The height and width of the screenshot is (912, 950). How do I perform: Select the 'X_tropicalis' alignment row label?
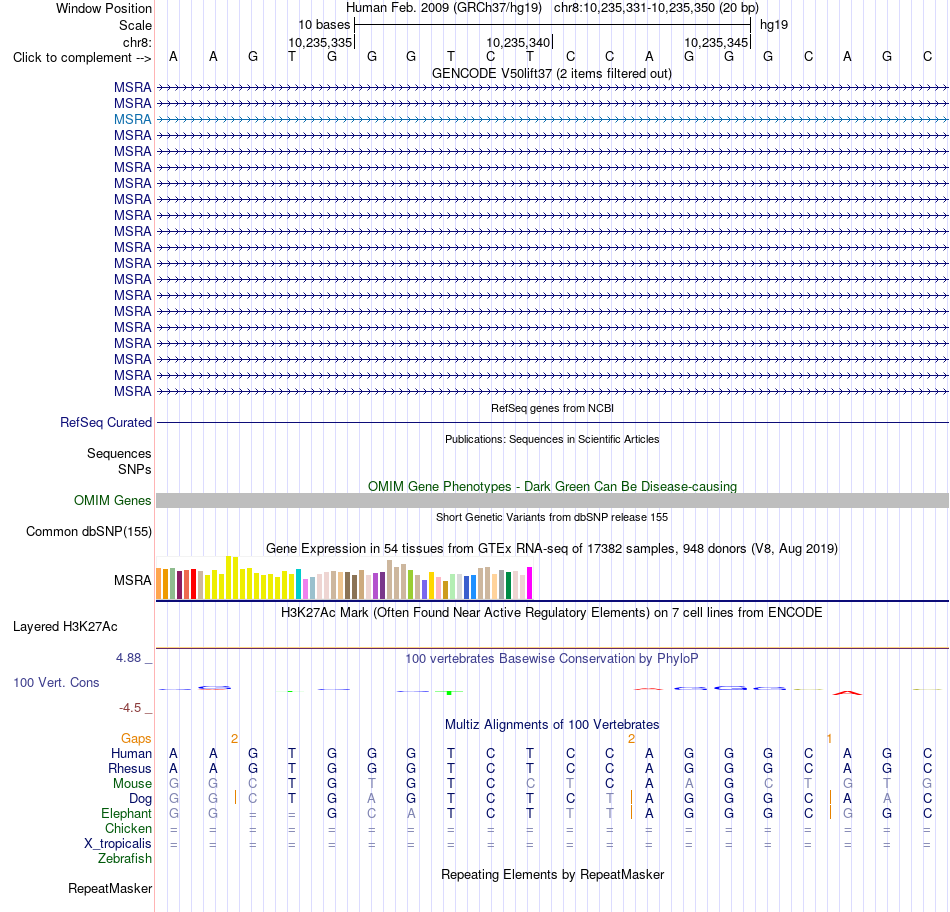point(118,844)
